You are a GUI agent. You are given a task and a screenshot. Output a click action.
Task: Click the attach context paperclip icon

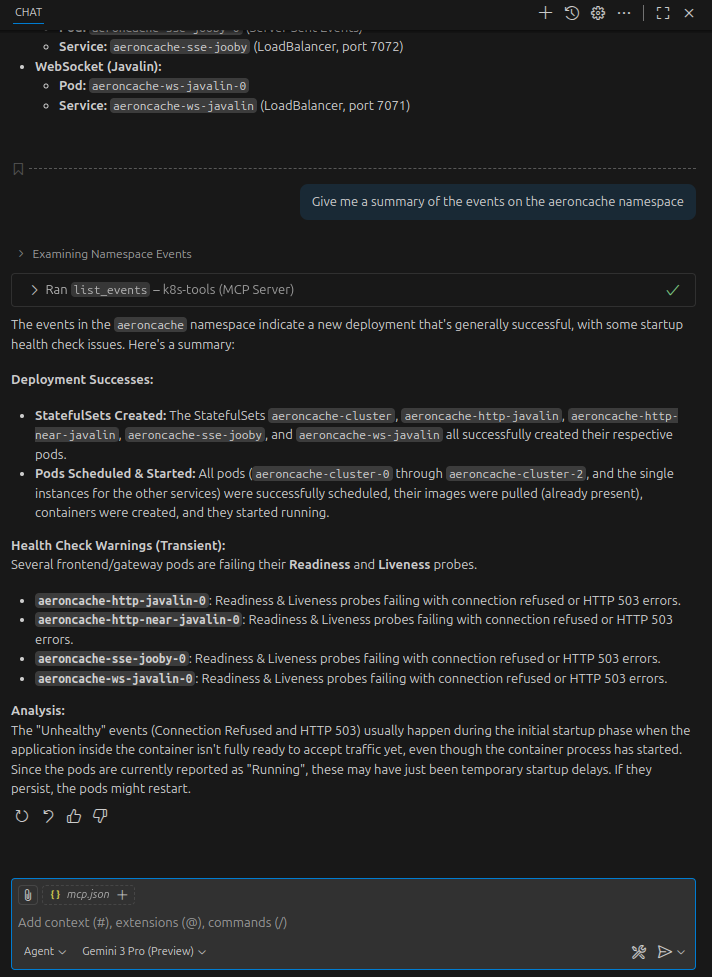[x=27, y=895]
